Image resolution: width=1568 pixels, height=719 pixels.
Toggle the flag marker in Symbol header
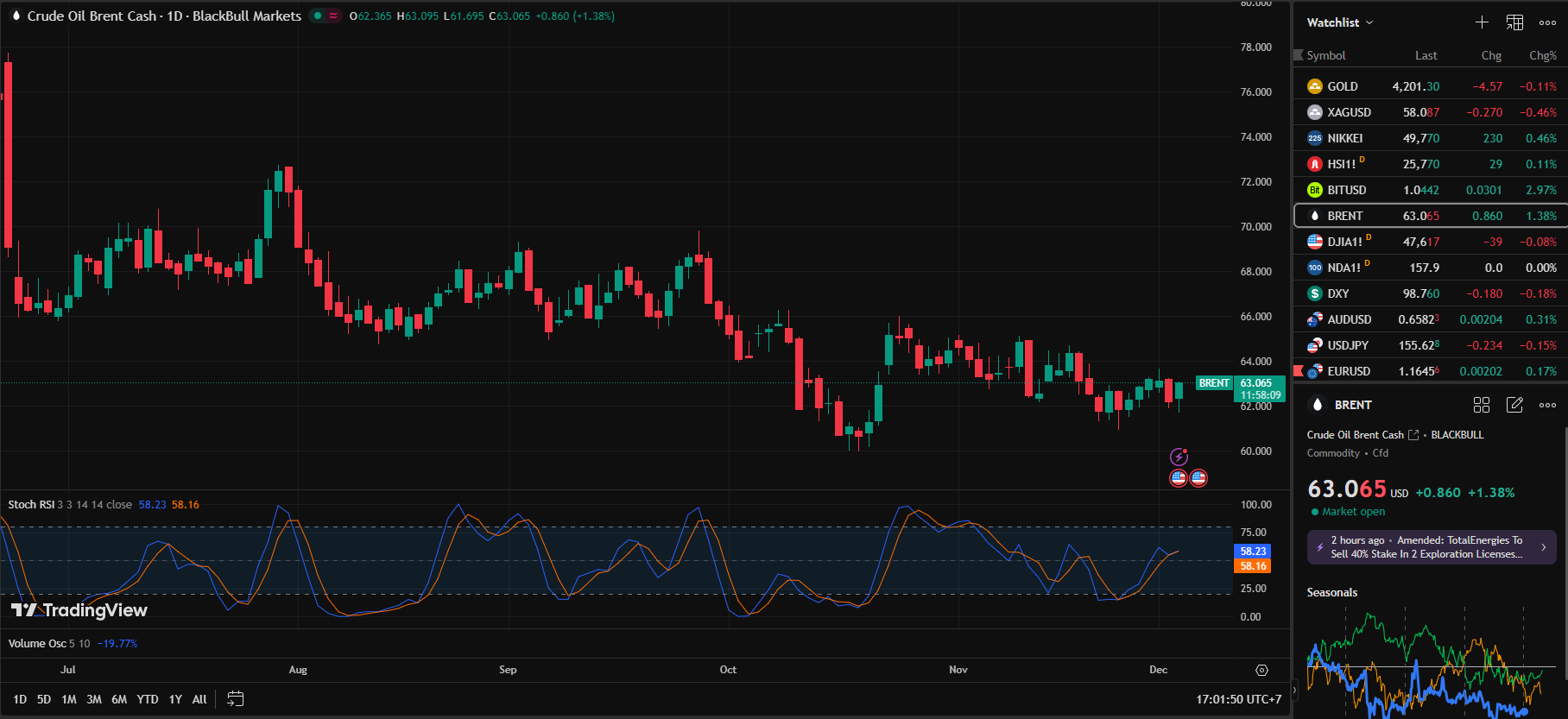click(x=1298, y=55)
